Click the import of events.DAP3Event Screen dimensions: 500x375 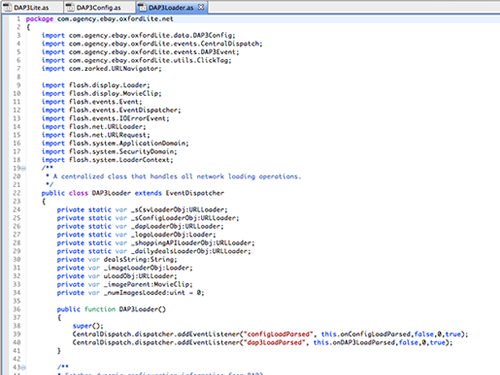coord(140,52)
